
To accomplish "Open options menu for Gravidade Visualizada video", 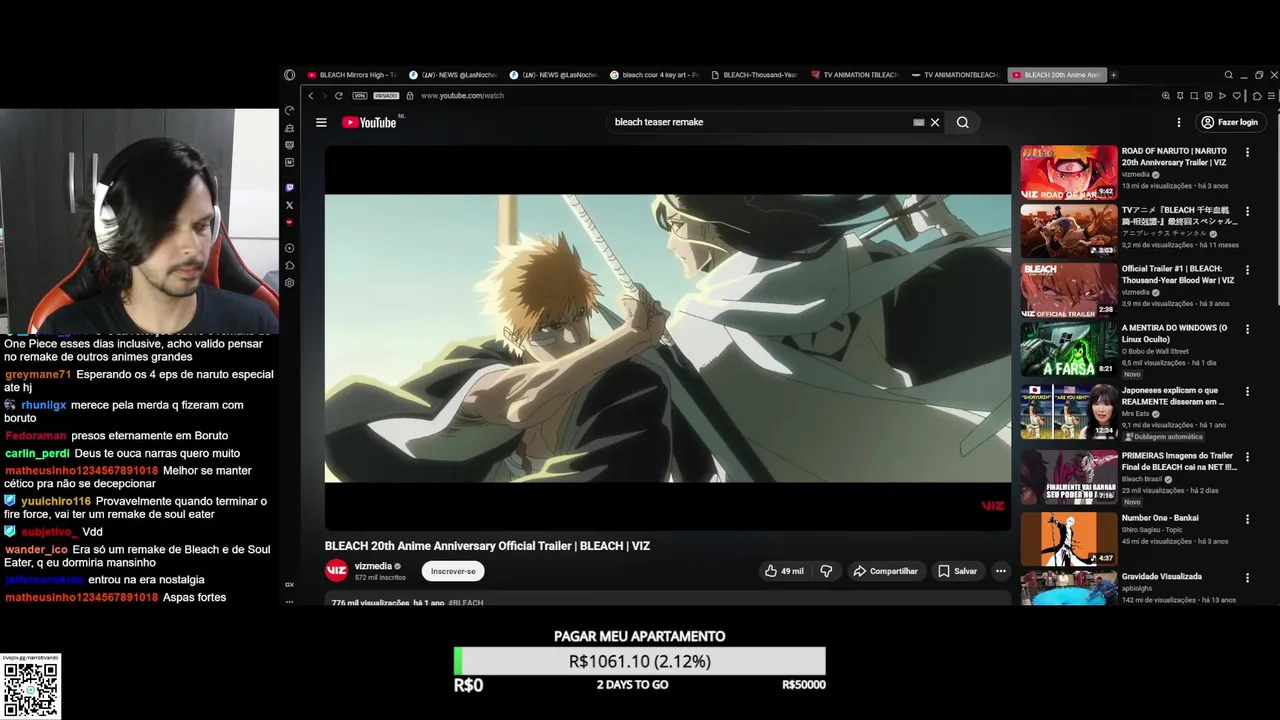I will click(1247, 578).
